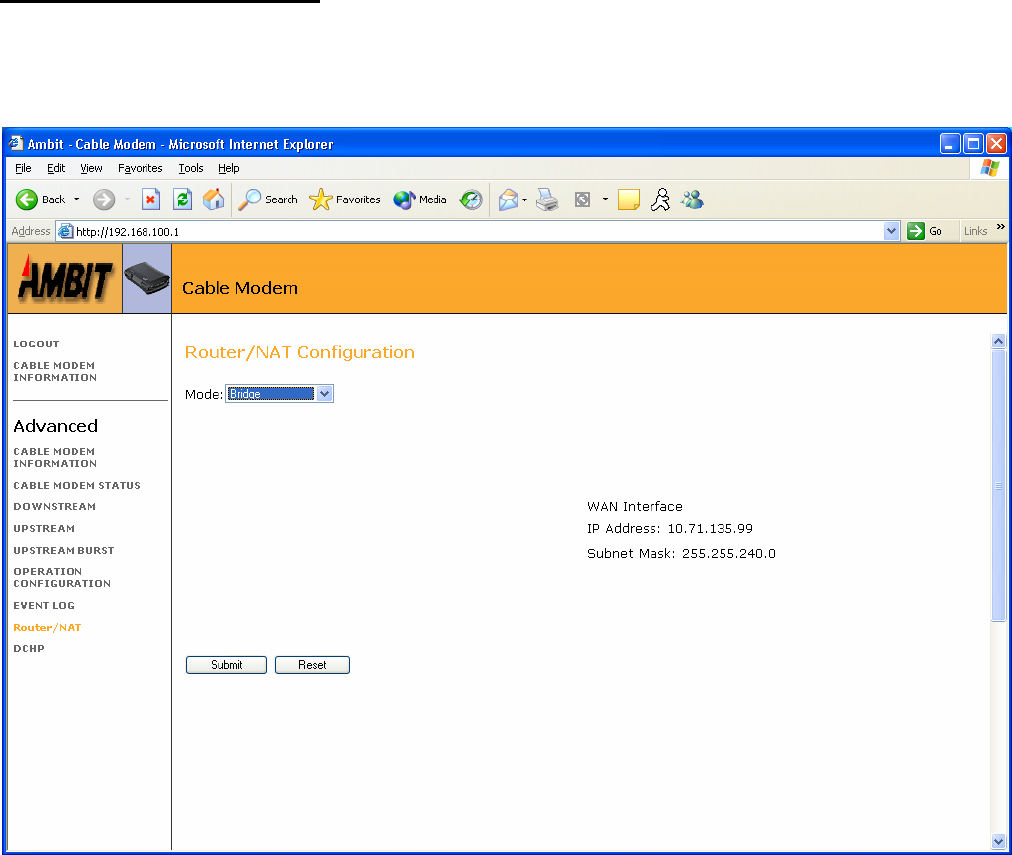
Task: Open the File menu
Action: point(23,168)
